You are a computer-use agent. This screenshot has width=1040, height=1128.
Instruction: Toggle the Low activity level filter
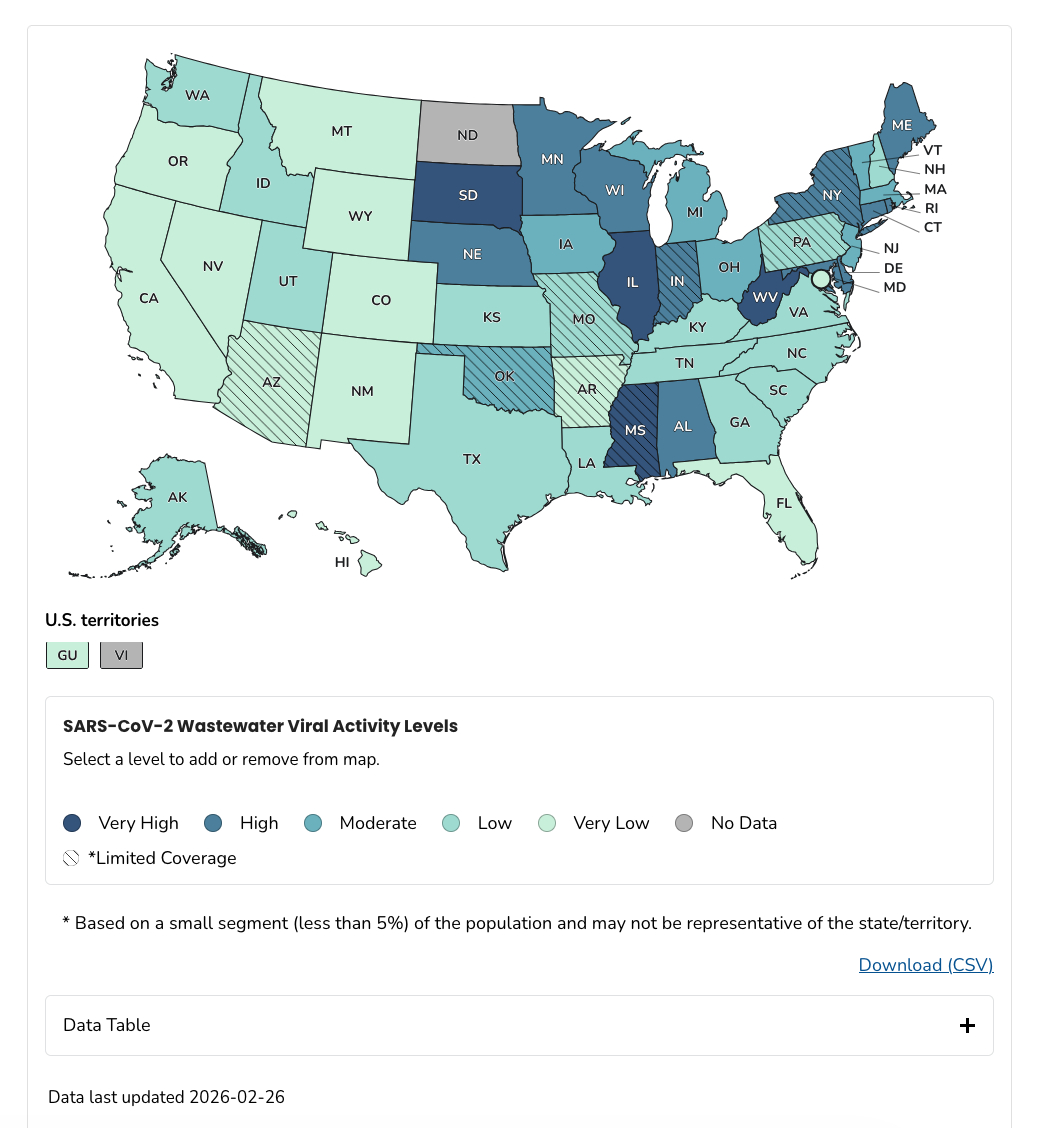pos(479,823)
